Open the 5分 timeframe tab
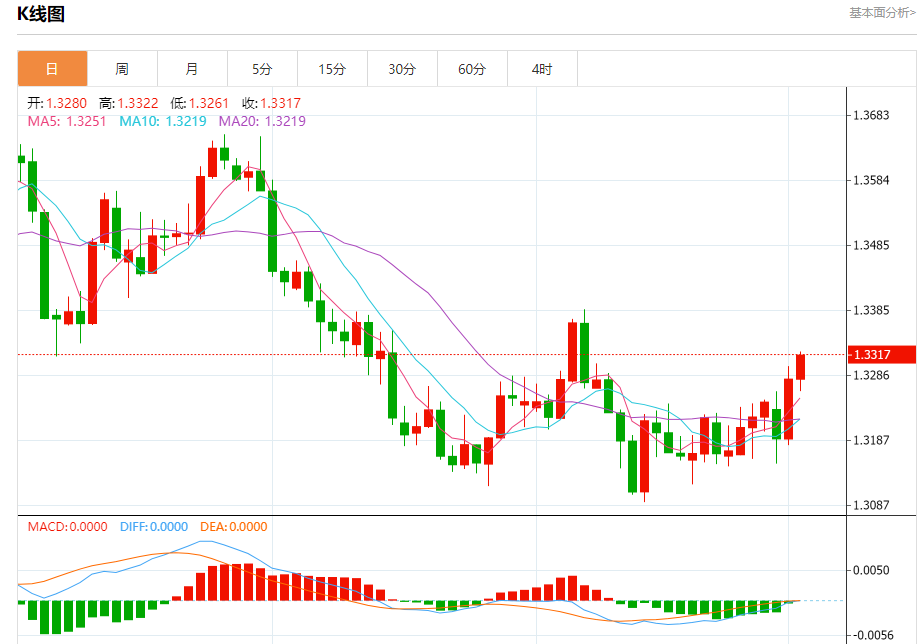The height and width of the screenshot is (644, 924). [x=262, y=69]
